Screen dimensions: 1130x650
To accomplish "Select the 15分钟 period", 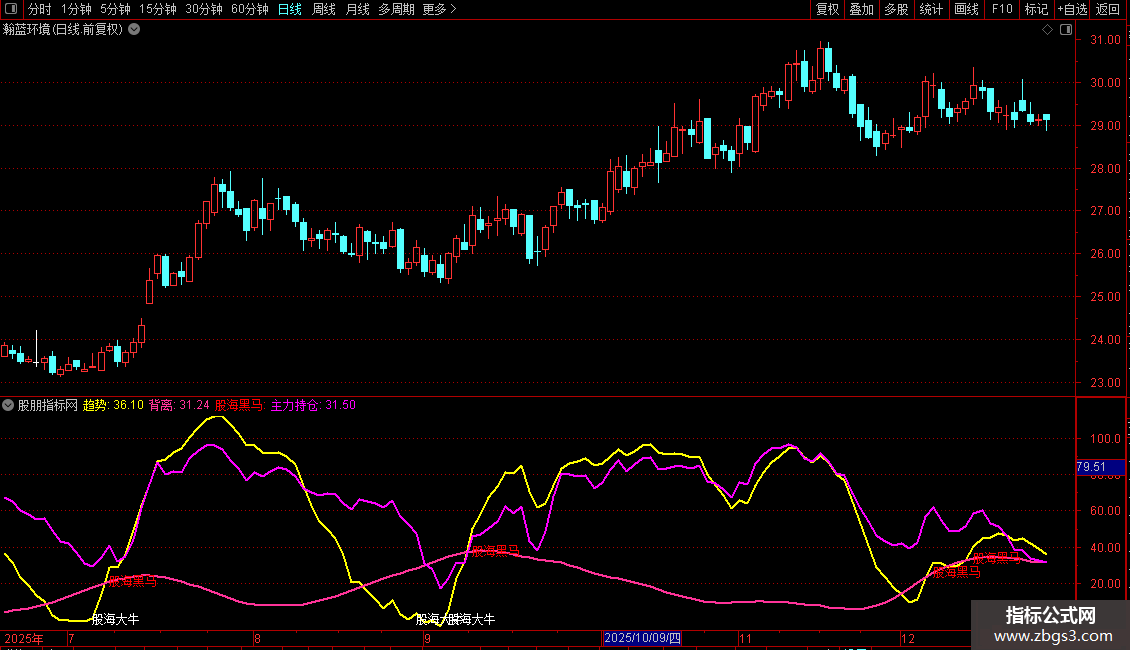I will click(x=157, y=9).
